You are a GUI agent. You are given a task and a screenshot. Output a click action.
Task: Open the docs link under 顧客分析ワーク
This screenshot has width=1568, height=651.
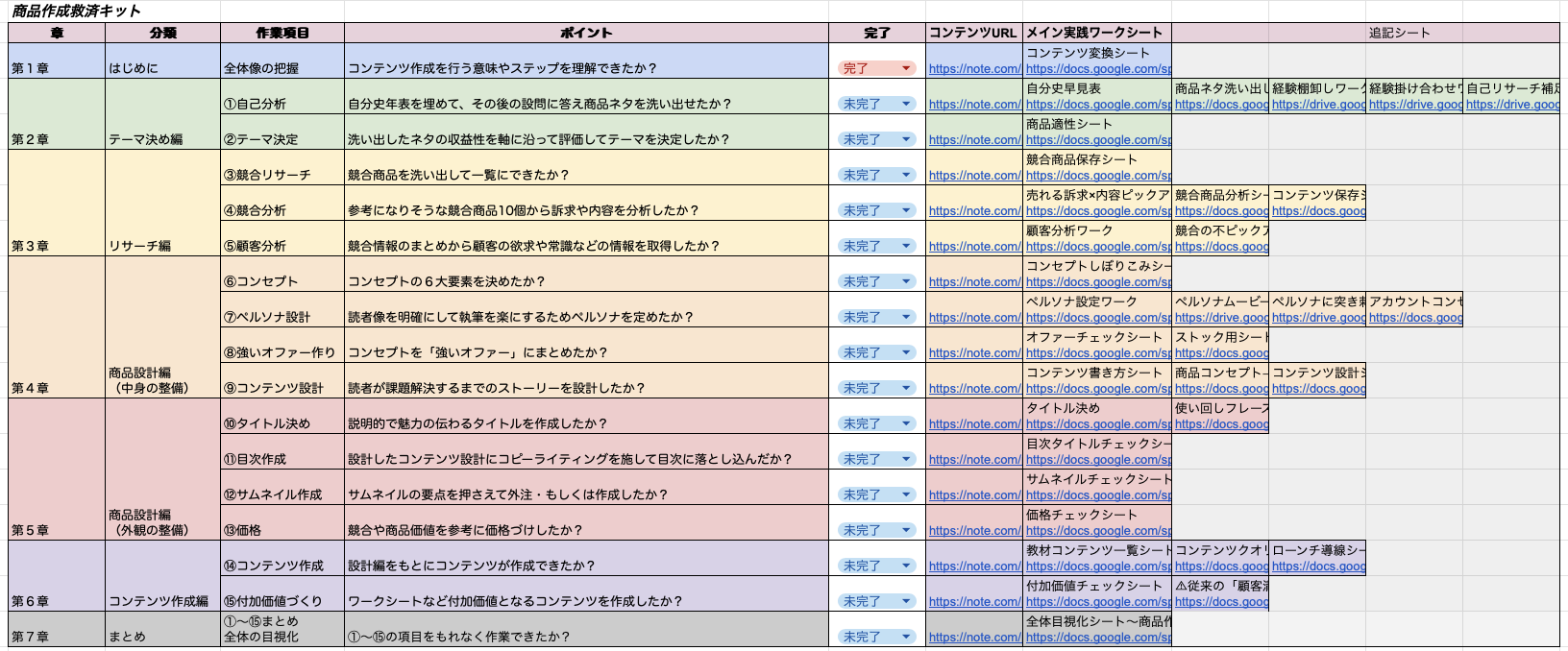coord(1098,247)
